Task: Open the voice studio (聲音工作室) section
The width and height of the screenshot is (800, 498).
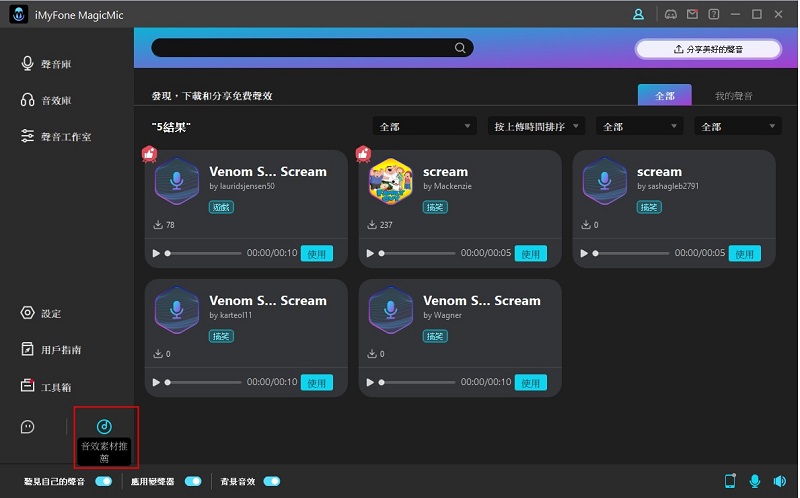Action: coord(56,136)
